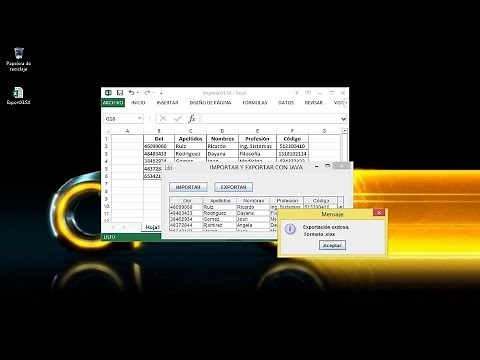Click 'Apellidos' column header in Java table

[x=220, y=201]
